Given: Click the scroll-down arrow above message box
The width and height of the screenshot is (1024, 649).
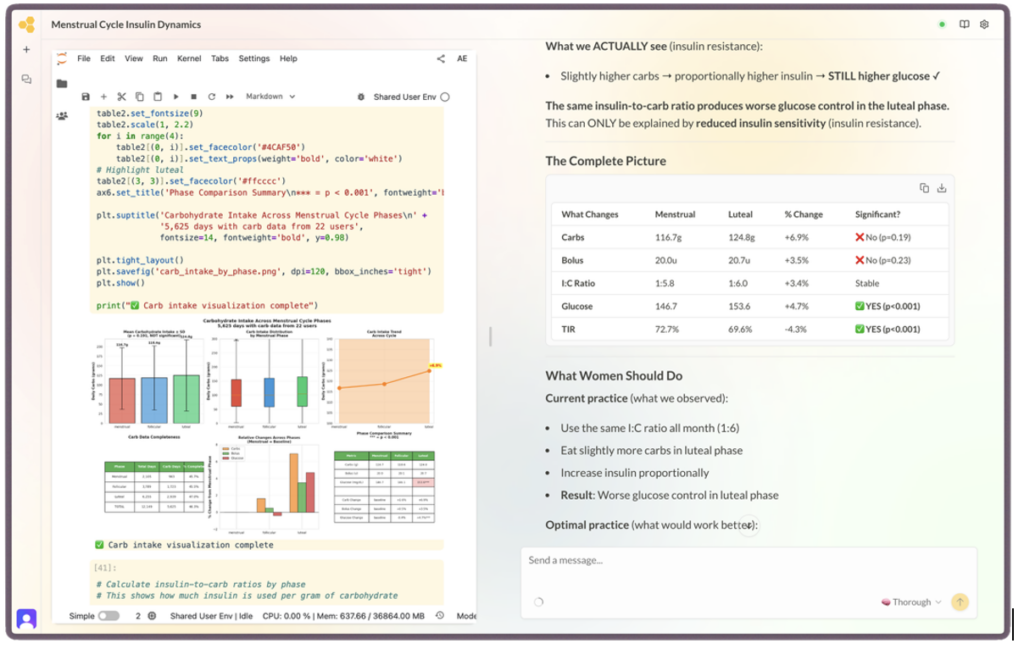Looking at the screenshot, I should [749, 525].
